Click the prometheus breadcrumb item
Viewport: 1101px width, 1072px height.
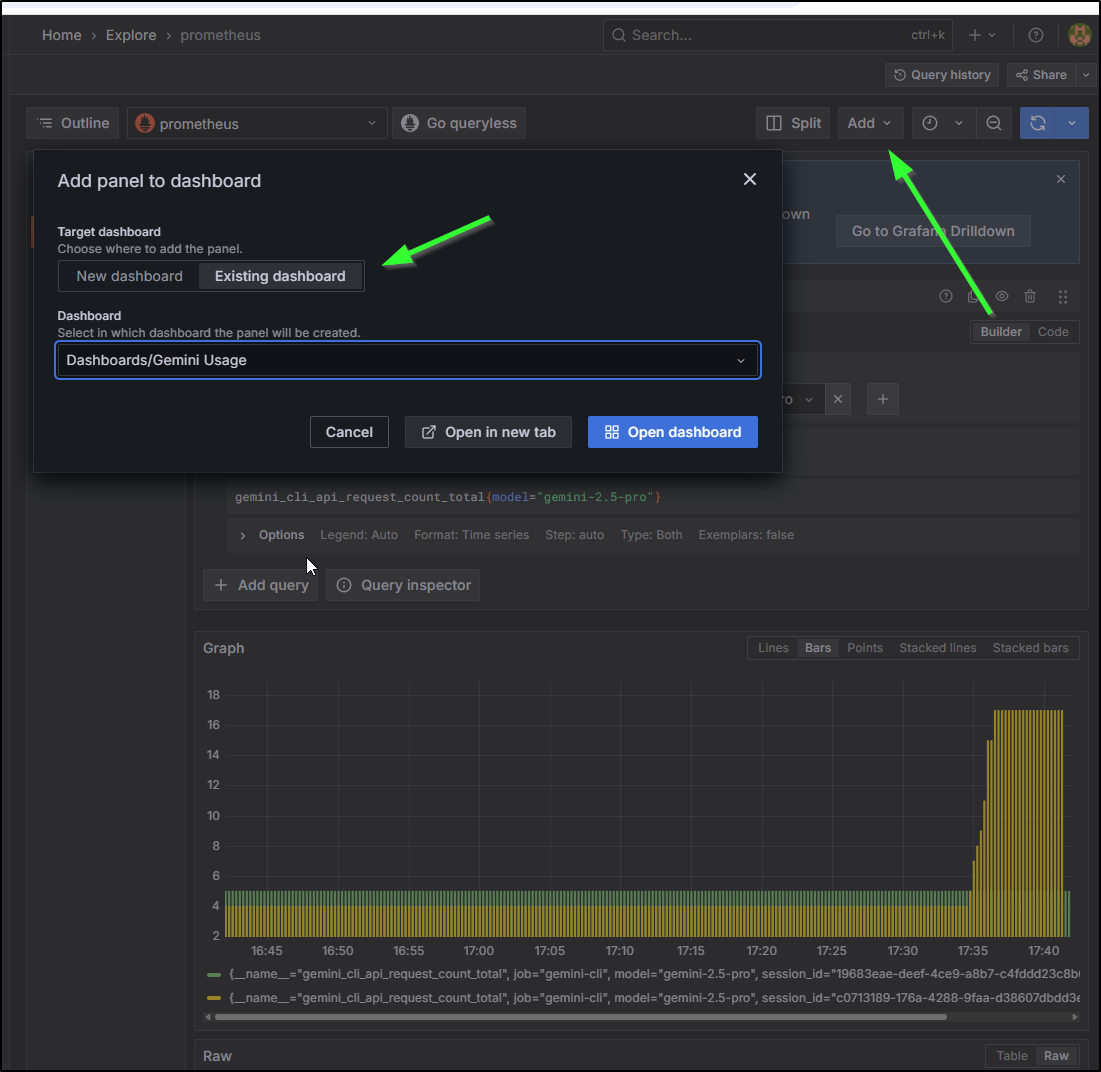point(220,35)
